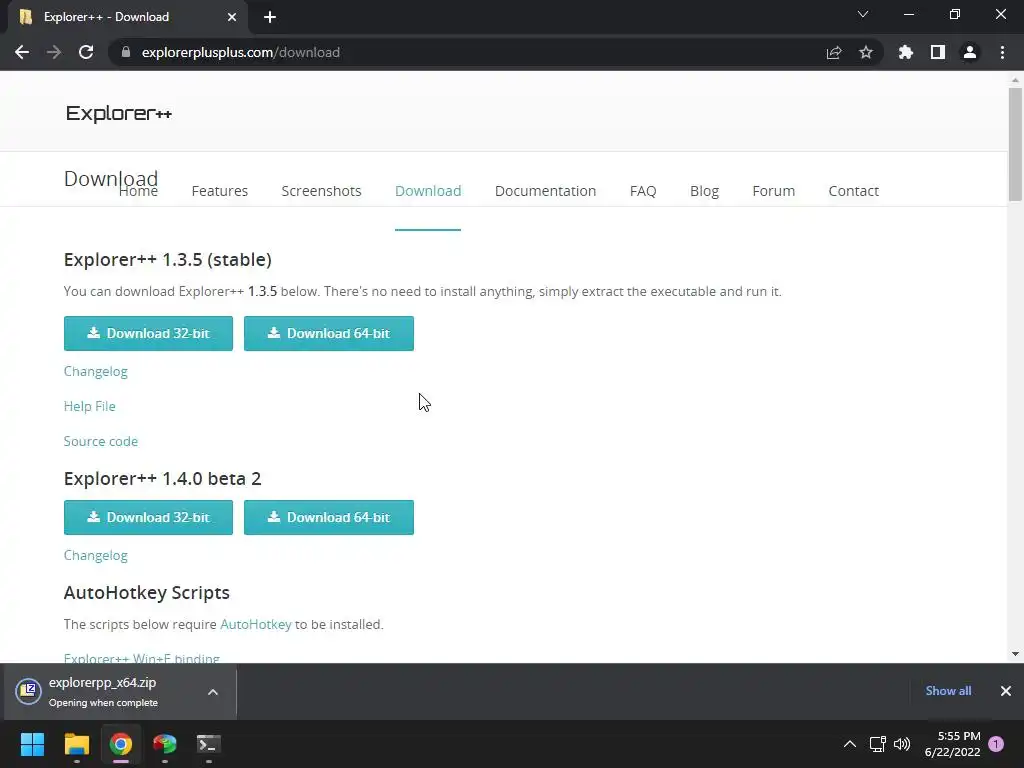This screenshot has height=768, width=1024.
Task: Open the clock showing 5:55 PM
Action: (953, 744)
